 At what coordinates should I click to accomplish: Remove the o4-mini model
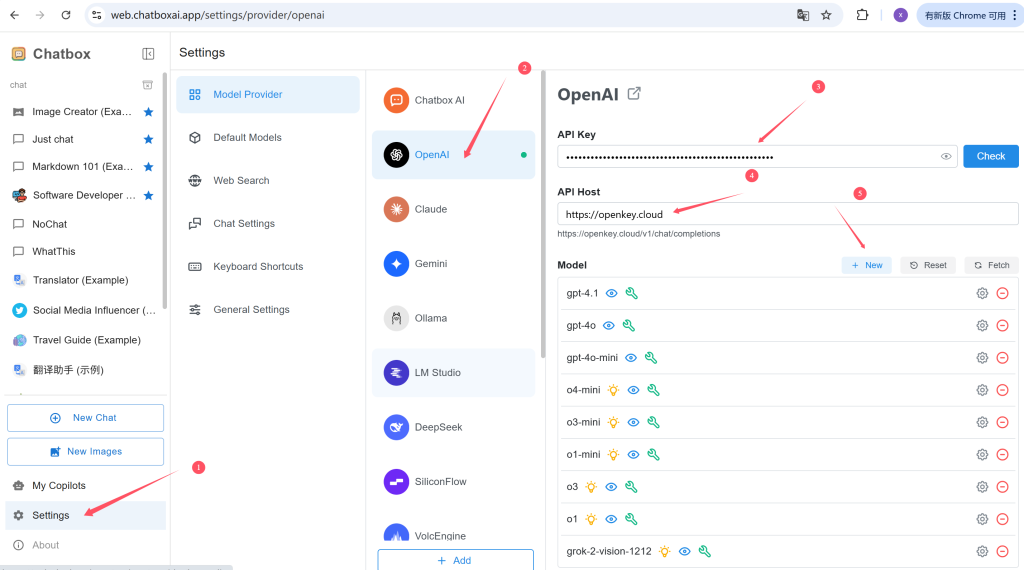click(x=1002, y=390)
